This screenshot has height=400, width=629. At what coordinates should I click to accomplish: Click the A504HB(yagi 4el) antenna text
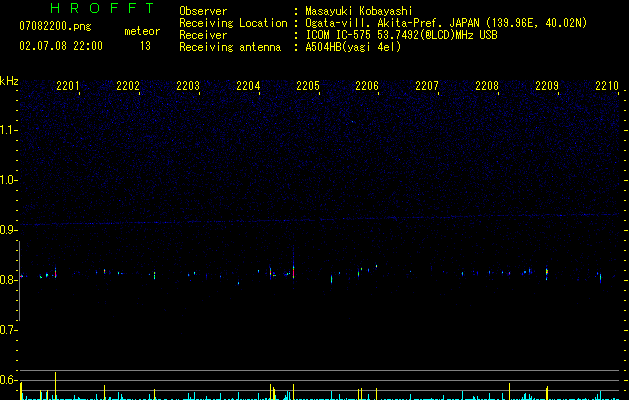click(353, 47)
